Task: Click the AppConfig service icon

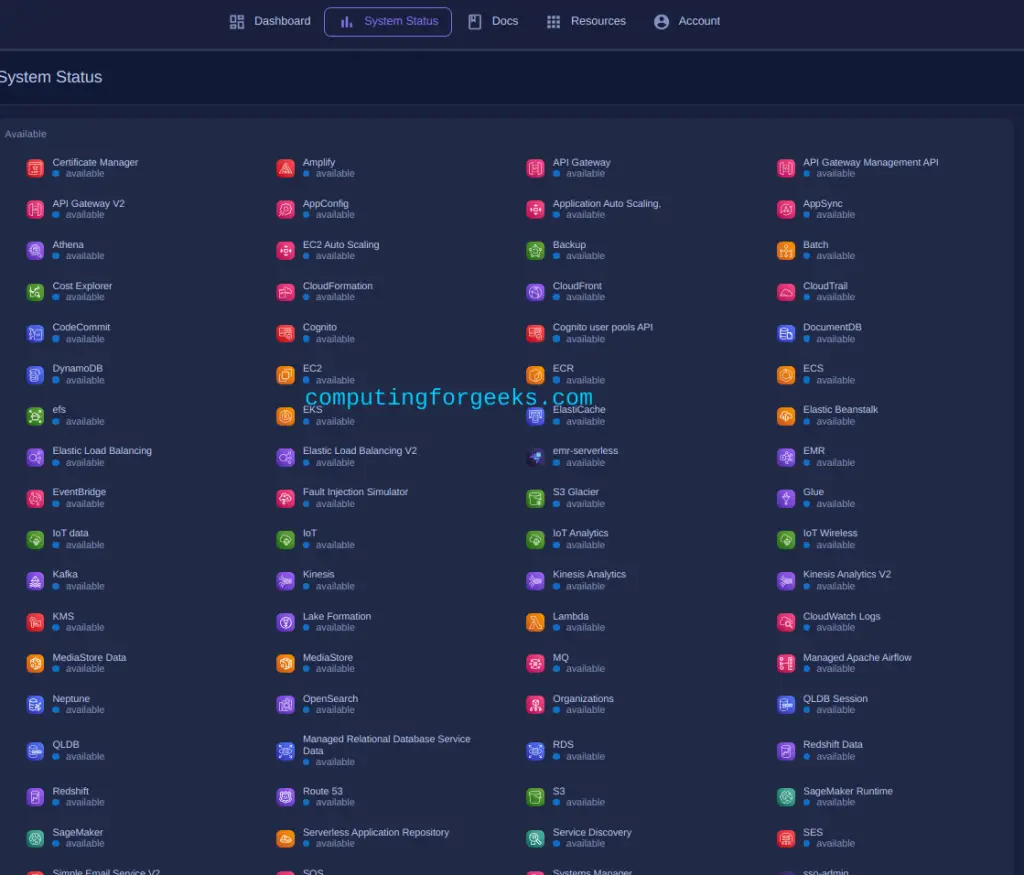Action: pyautogui.click(x=285, y=210)
